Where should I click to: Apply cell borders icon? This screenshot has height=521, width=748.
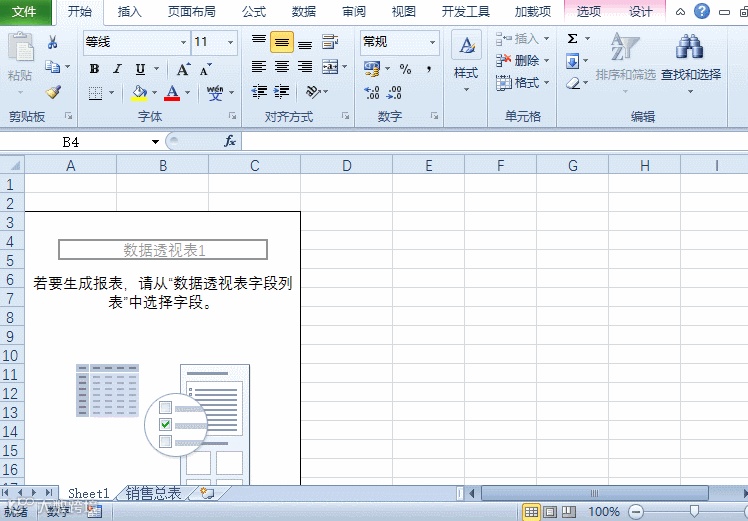coord(95,93)
